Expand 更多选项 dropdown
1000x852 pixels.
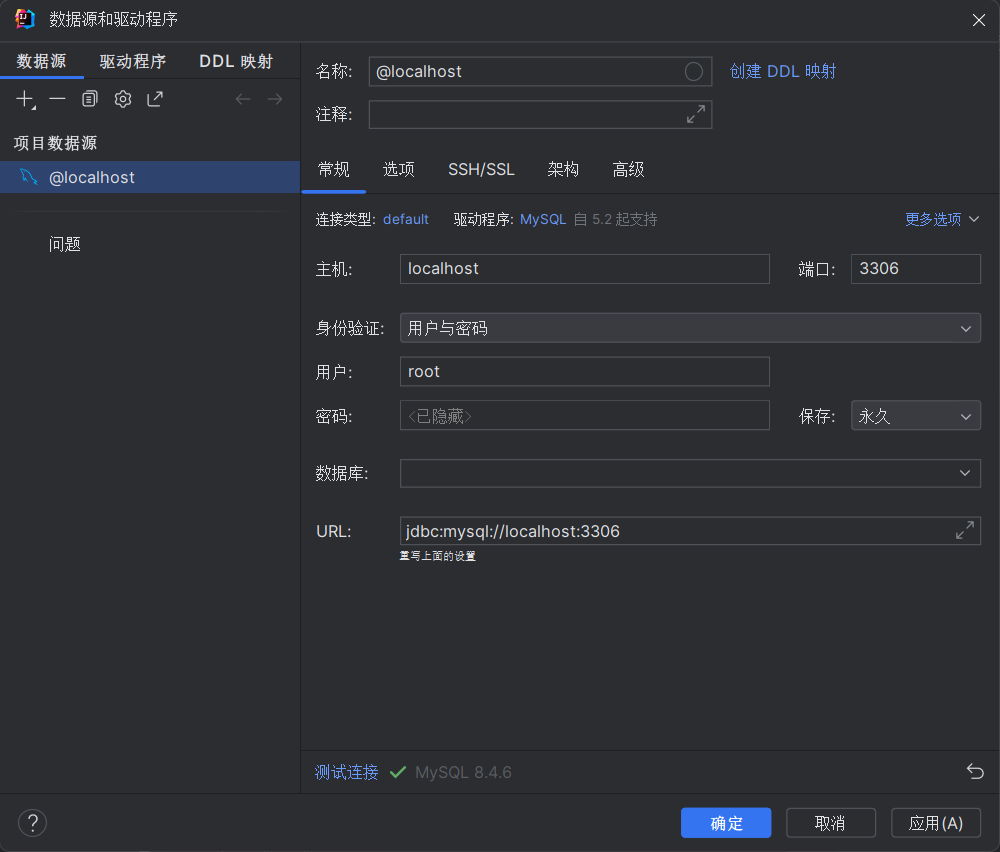coord(942,219)
